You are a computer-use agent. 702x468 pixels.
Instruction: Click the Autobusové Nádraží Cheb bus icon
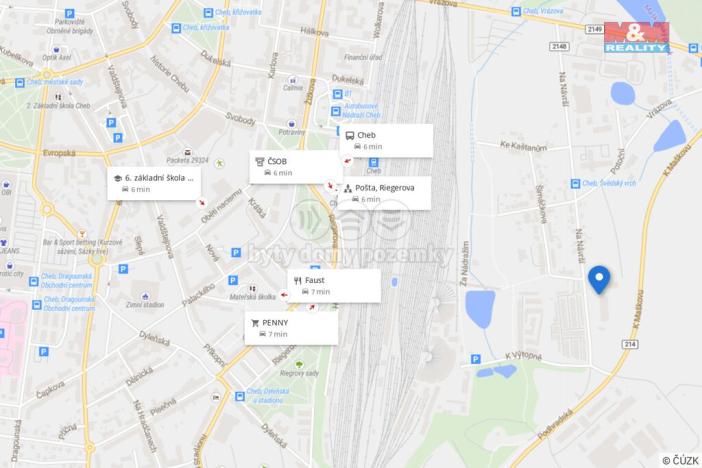[x=335, y=111]
